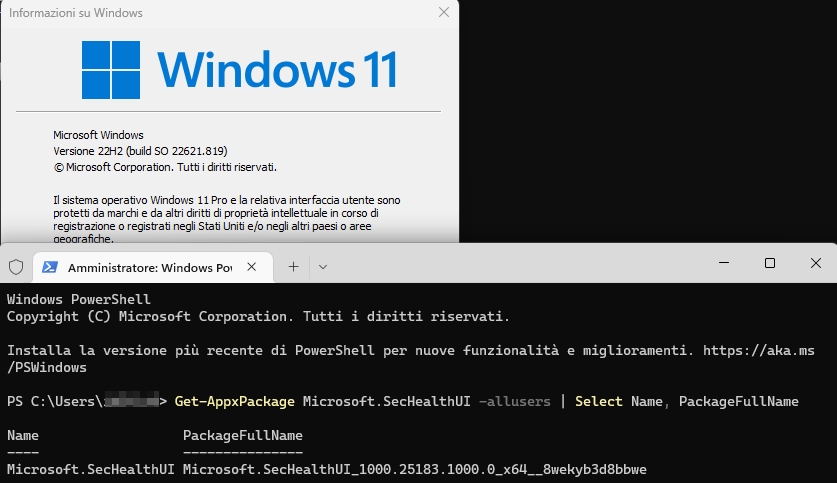Screen dimensions: 837x483
Task: Click the 'Microsoft.SecHealthUI' argument in command line
Action: pyautogui.click(x=386, y=401)
